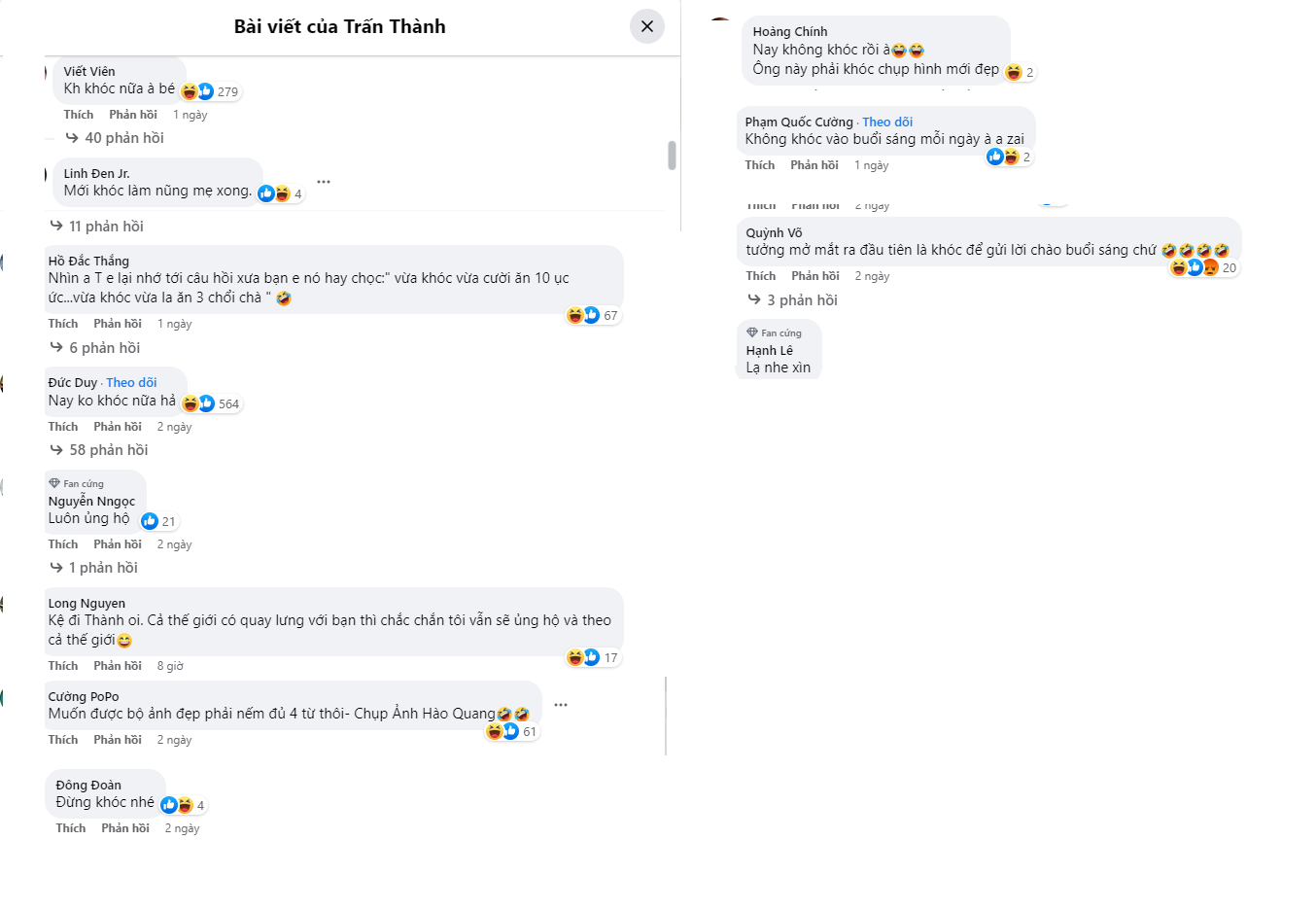Click the comments list scrollbar thumb
The height and width of the screenshot is (910, 1316).
click(x=672, y=156)
